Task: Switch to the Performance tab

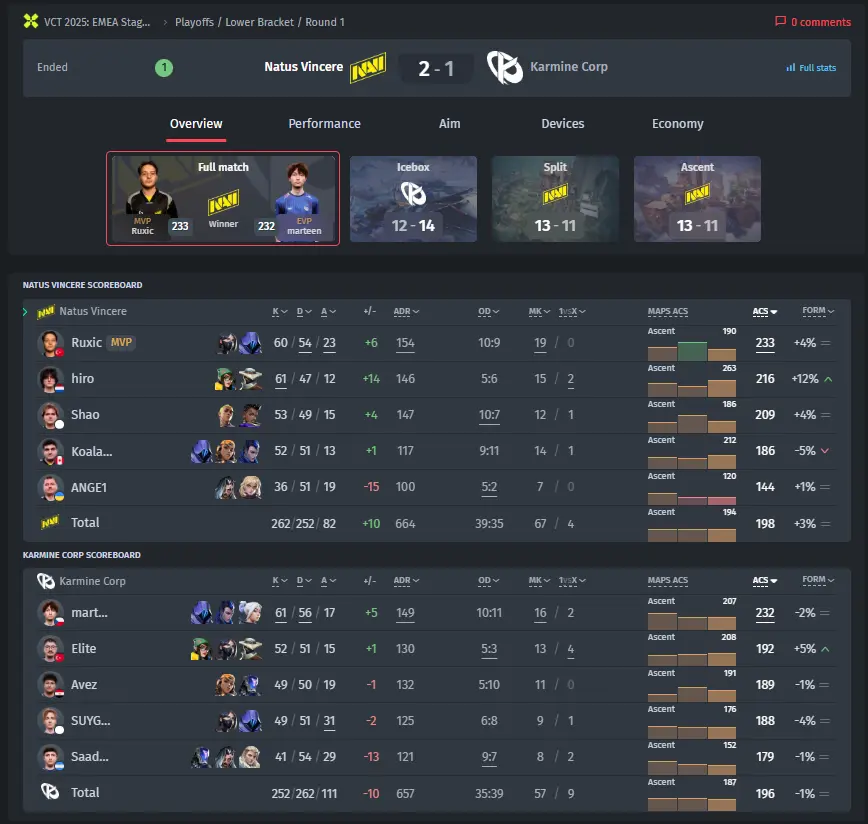Action: click(324, 123)
